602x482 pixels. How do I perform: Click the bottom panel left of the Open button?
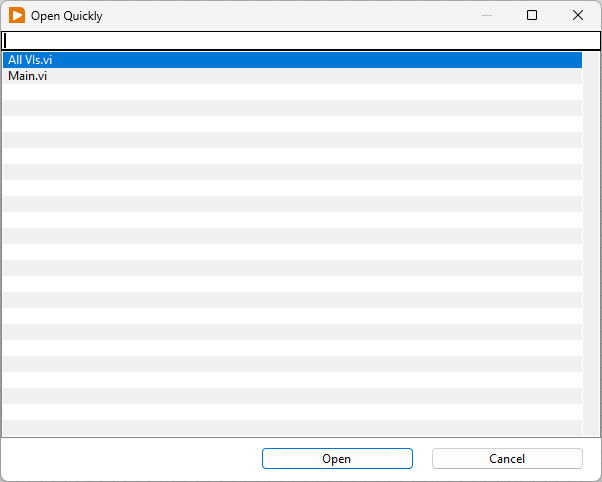[x=130, y=458]
